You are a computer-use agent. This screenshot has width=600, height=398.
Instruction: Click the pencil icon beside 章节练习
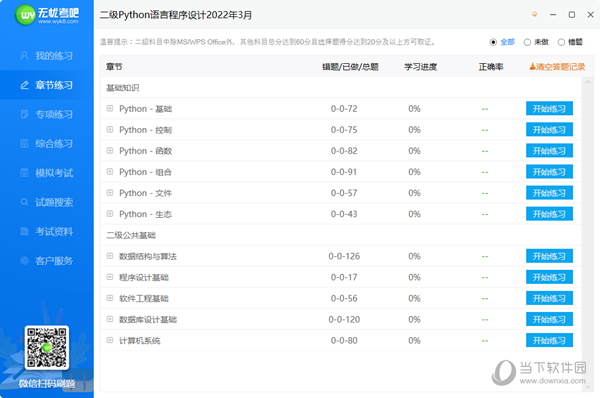[24, 85]
